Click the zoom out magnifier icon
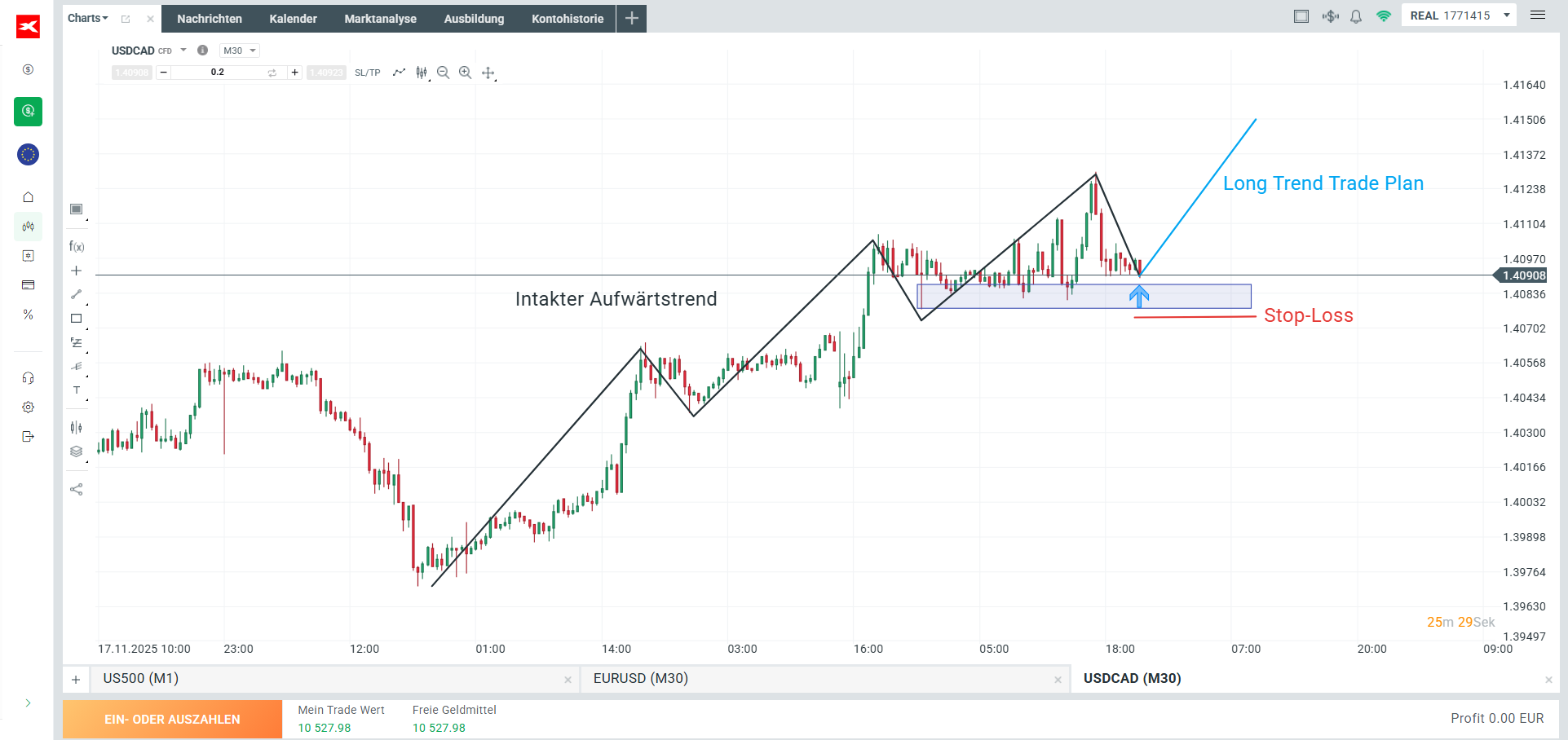The height and width of the screenshot is (740, 1568). tap(443, 73)
